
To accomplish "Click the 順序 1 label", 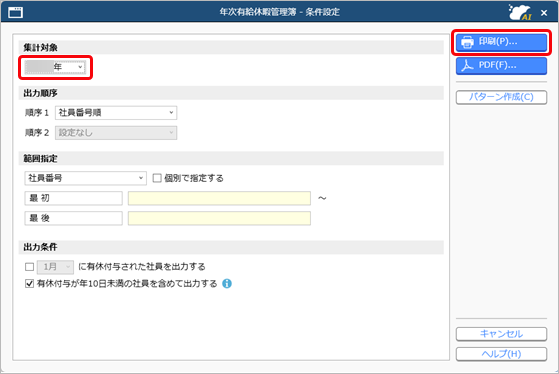I will 37,113.
